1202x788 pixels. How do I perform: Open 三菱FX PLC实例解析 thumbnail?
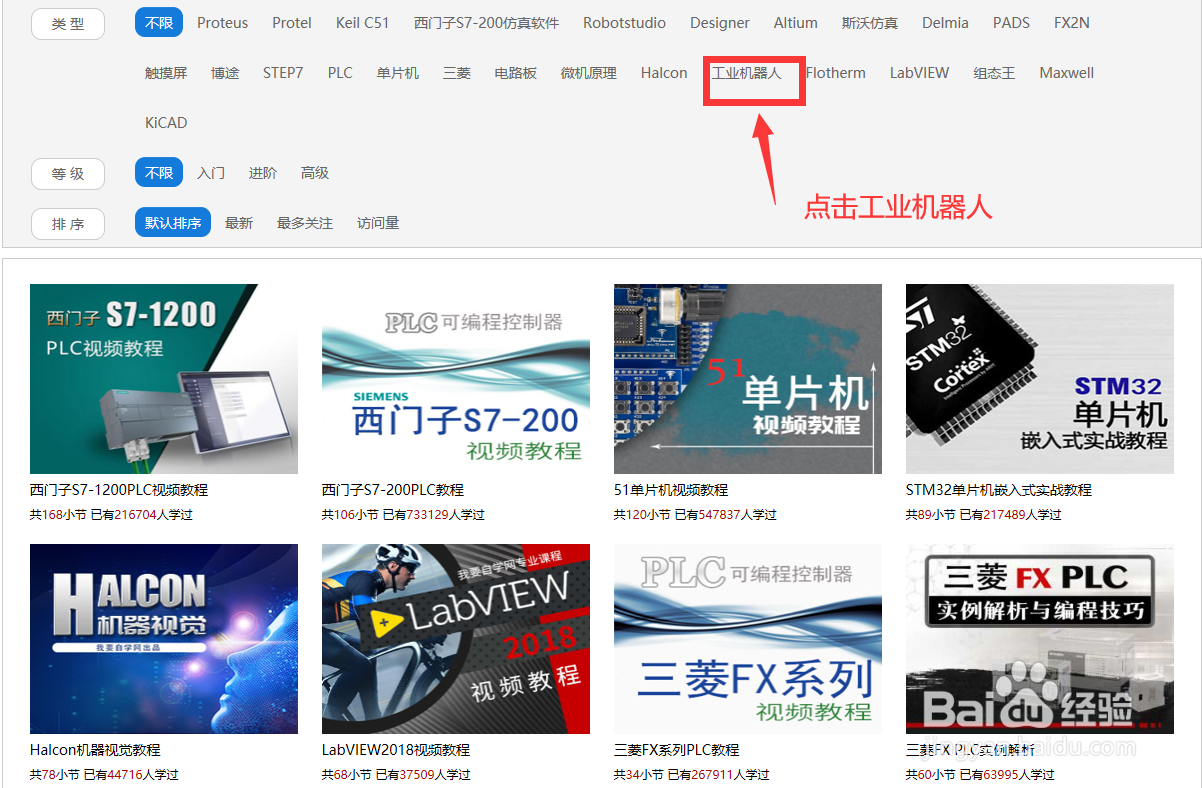[1040, 639]
